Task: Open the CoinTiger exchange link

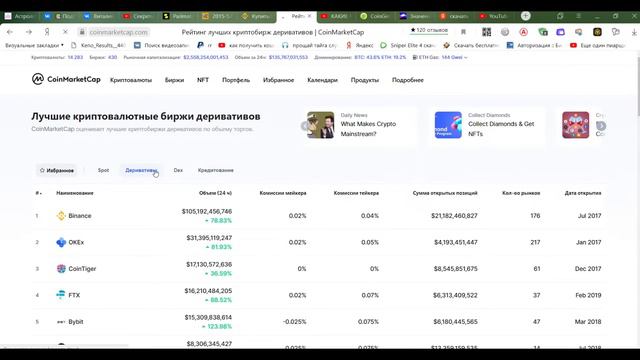Action: tap(82, 269)
